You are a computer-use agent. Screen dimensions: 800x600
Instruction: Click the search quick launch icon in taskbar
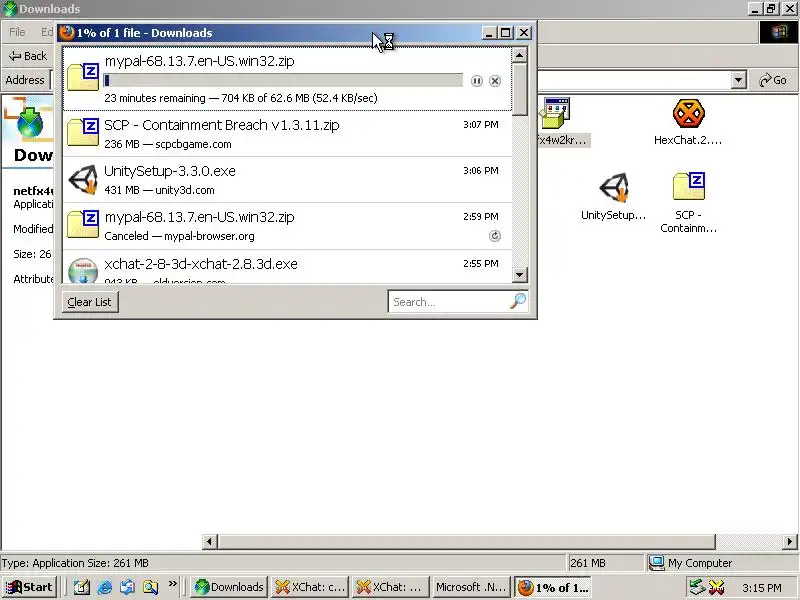[x=151, y=587]
